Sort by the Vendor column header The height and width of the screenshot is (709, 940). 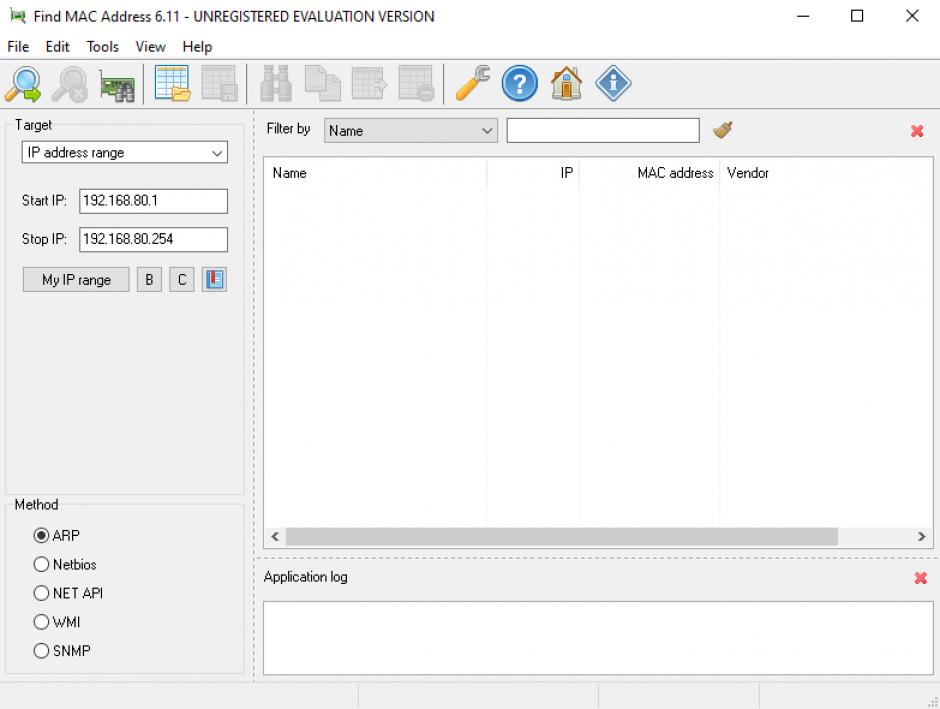tap(826, 173)
